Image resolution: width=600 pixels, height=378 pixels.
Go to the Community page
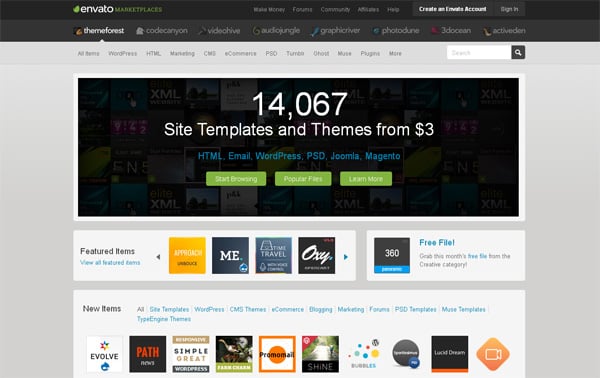click(x=335, y=10)
